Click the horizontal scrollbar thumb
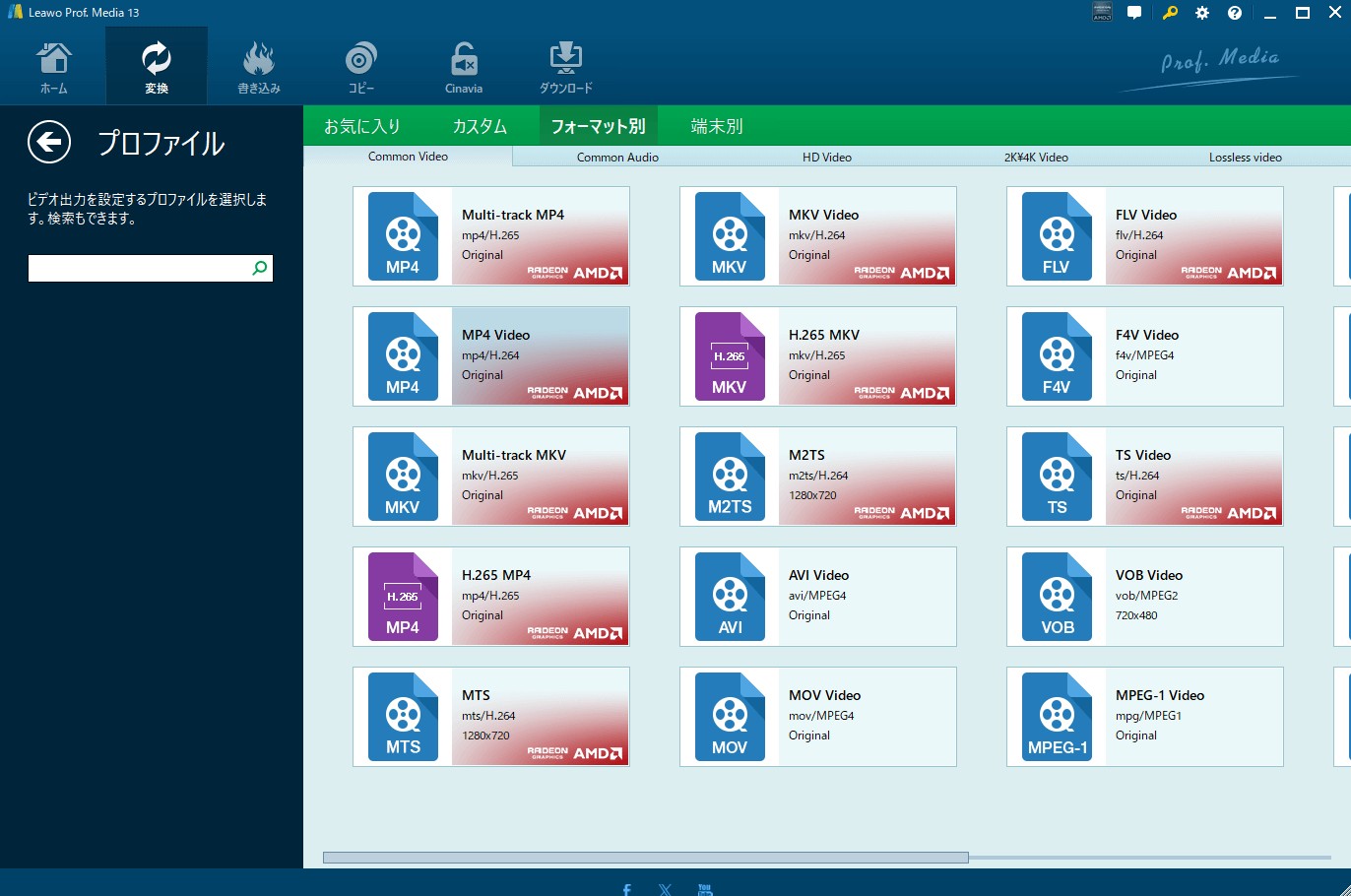The image size is (1351, 896). [x=645, y=858]
